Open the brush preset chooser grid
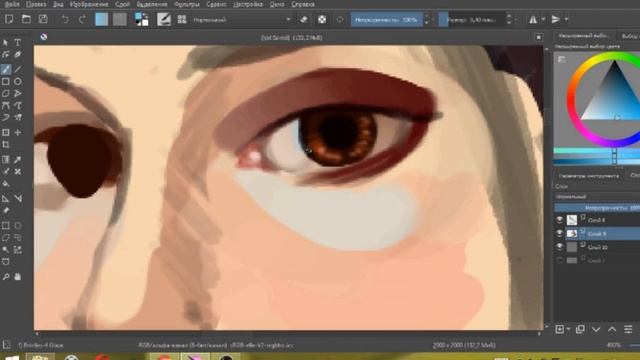 [182, 19]
